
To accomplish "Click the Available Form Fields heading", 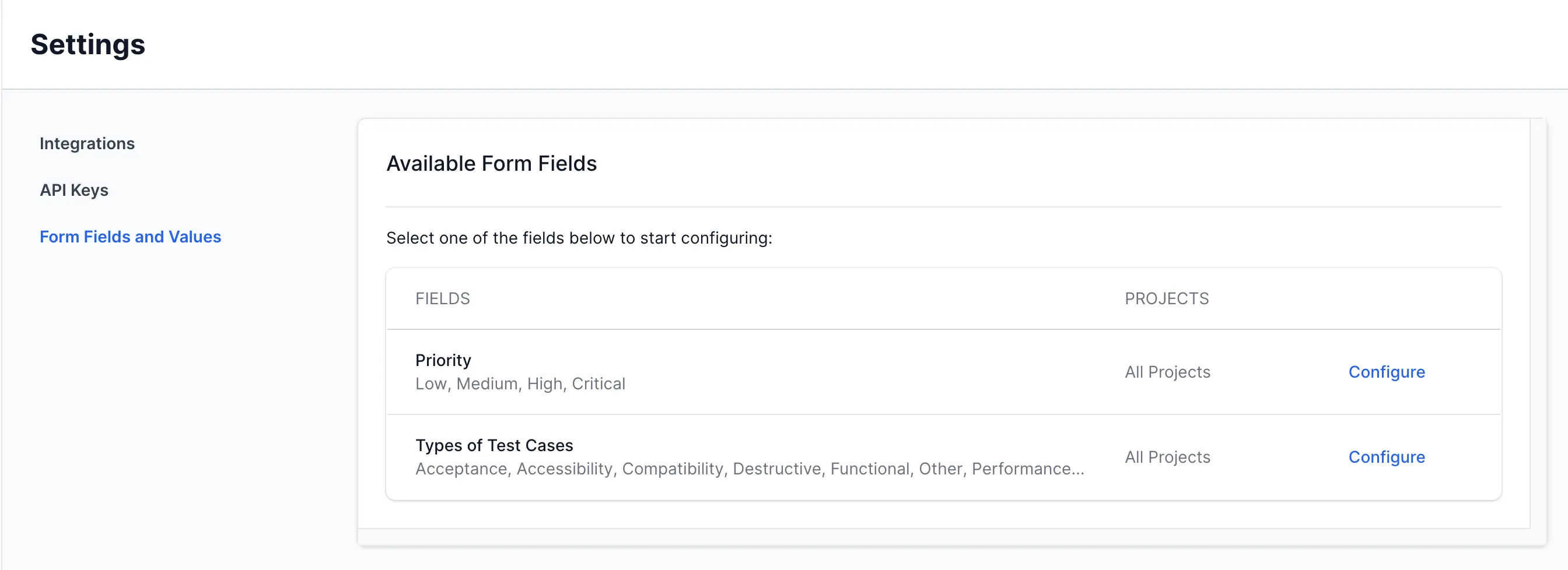I will point(491,164).
